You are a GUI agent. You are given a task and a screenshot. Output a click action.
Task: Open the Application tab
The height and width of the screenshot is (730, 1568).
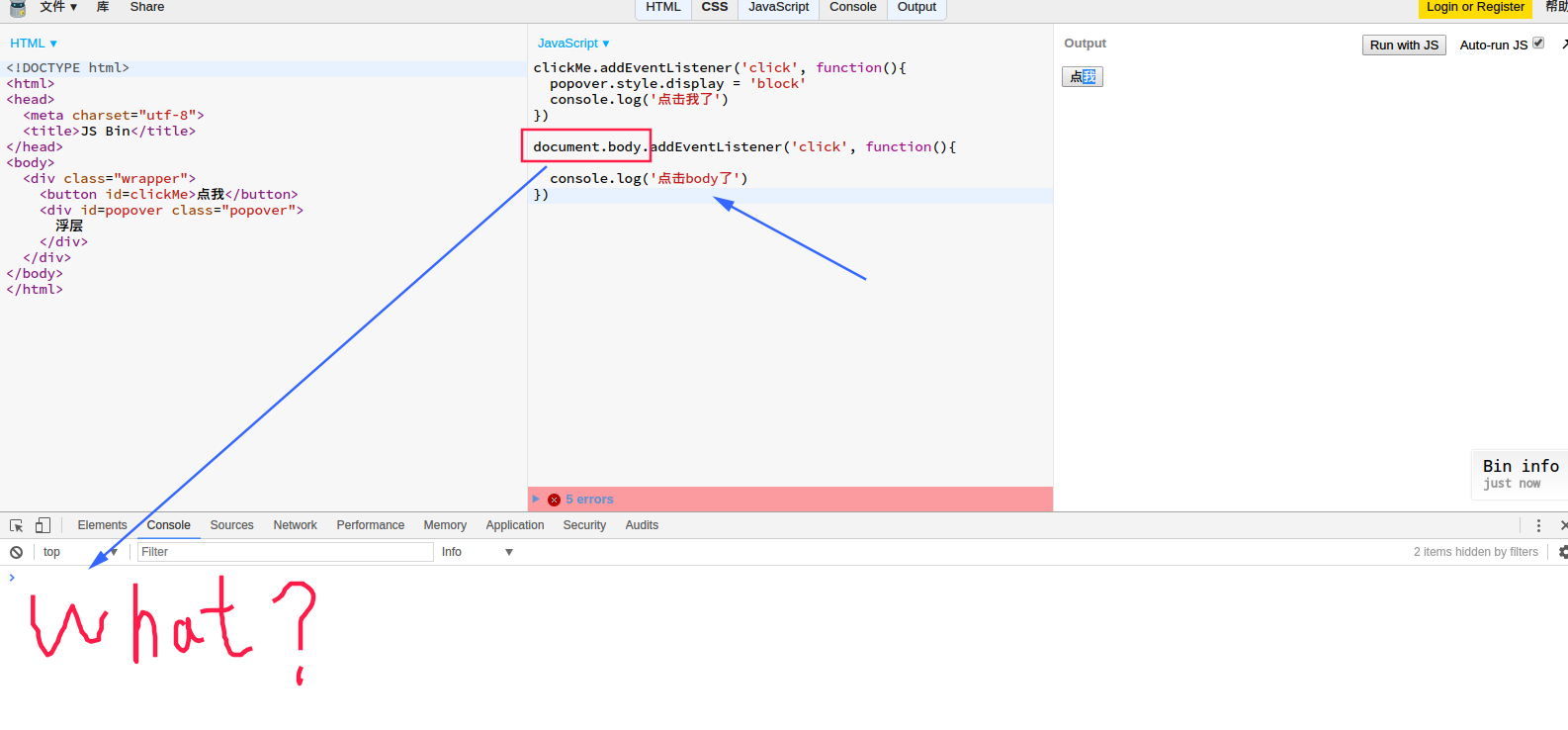[x=515, y=525]
